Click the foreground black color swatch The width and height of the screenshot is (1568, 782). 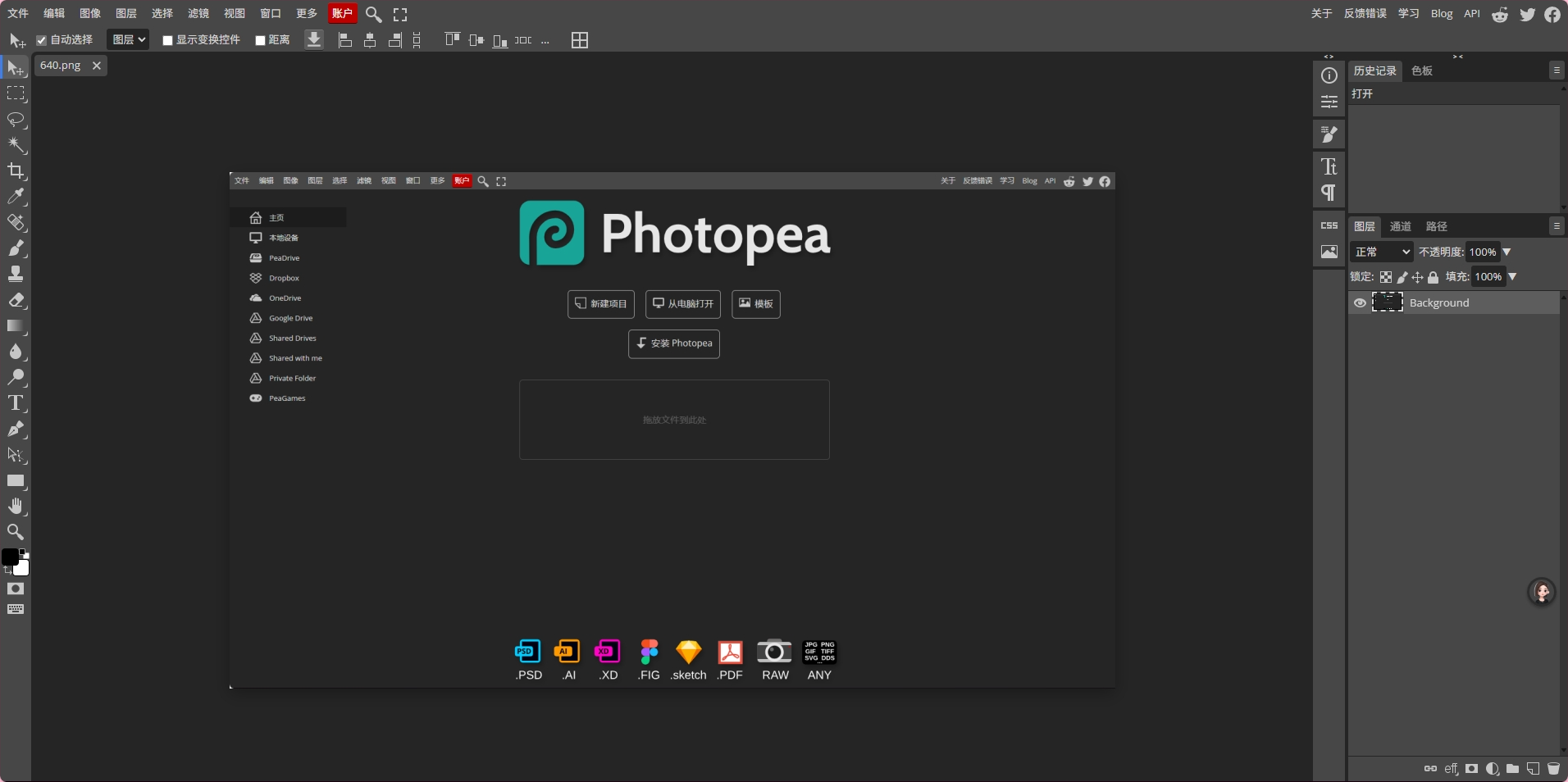pos(9,557)
